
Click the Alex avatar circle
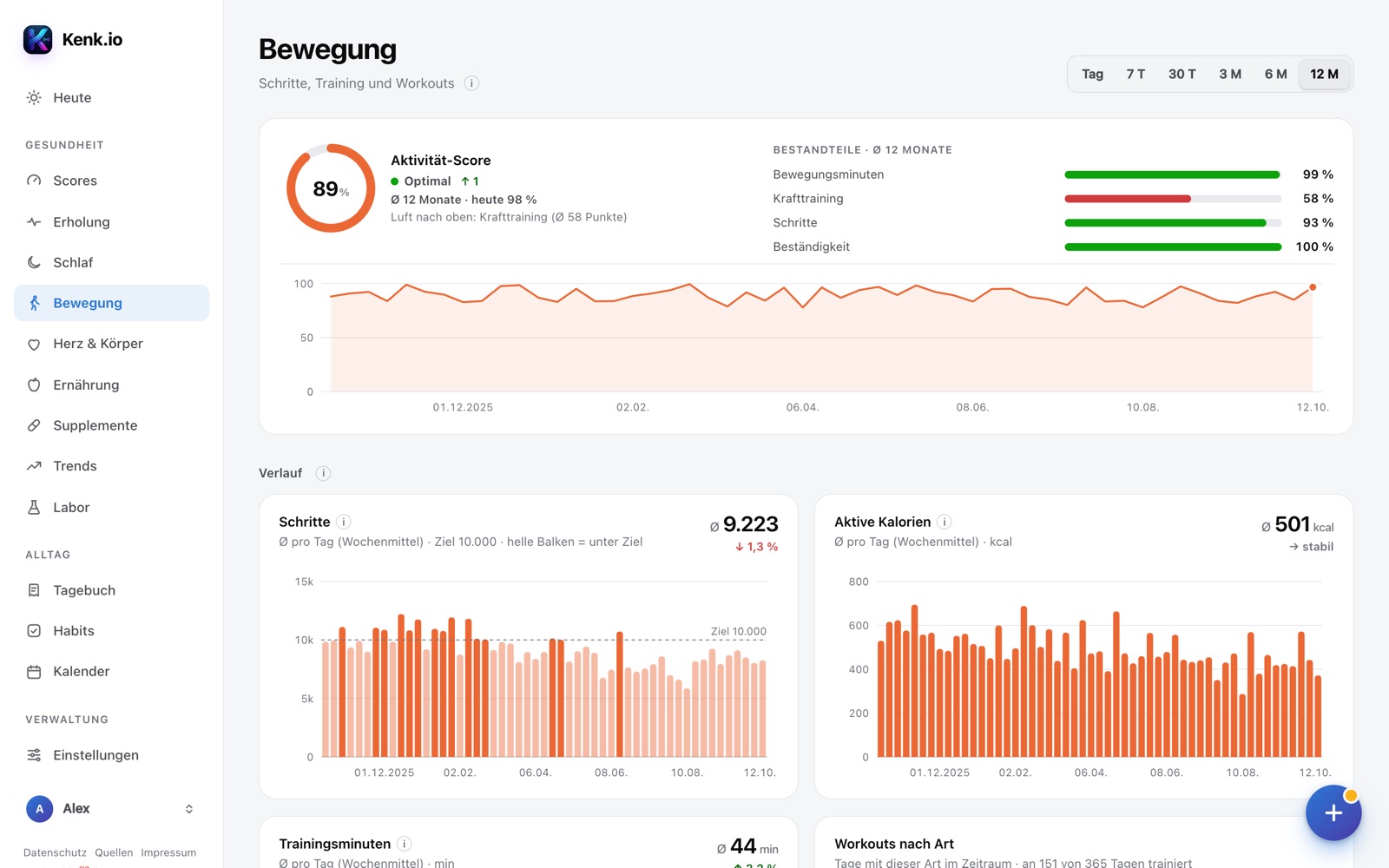point(39,809)
